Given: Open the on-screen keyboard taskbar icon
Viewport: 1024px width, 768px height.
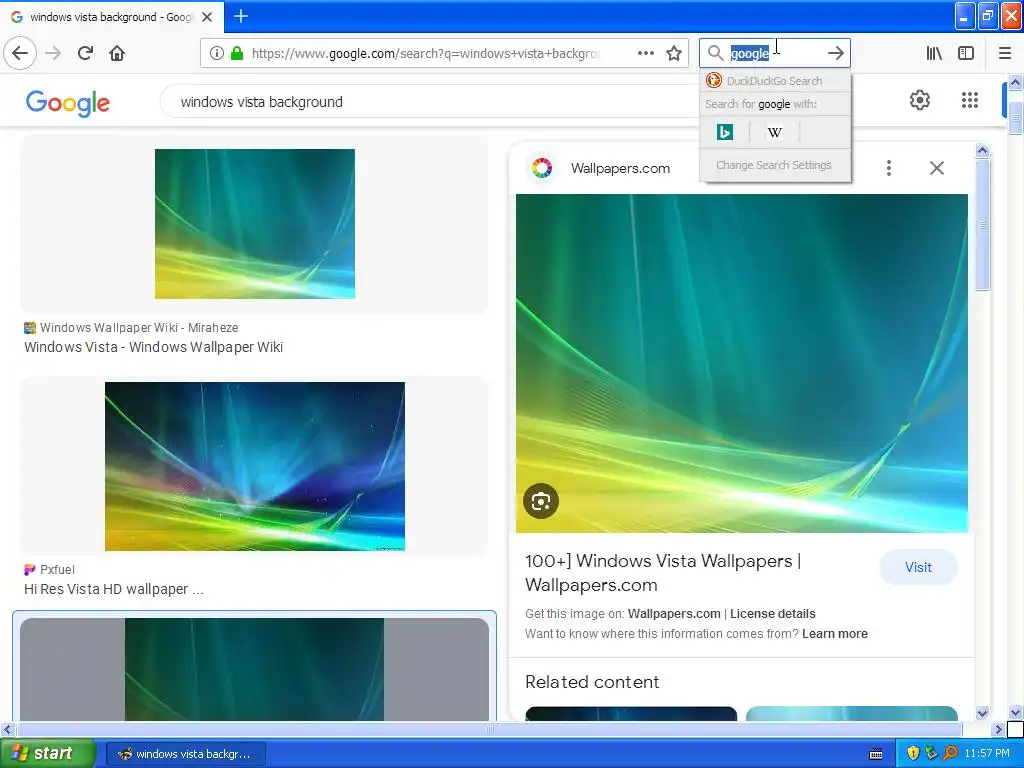Looking at the screenshot, I should click(876, 754).
